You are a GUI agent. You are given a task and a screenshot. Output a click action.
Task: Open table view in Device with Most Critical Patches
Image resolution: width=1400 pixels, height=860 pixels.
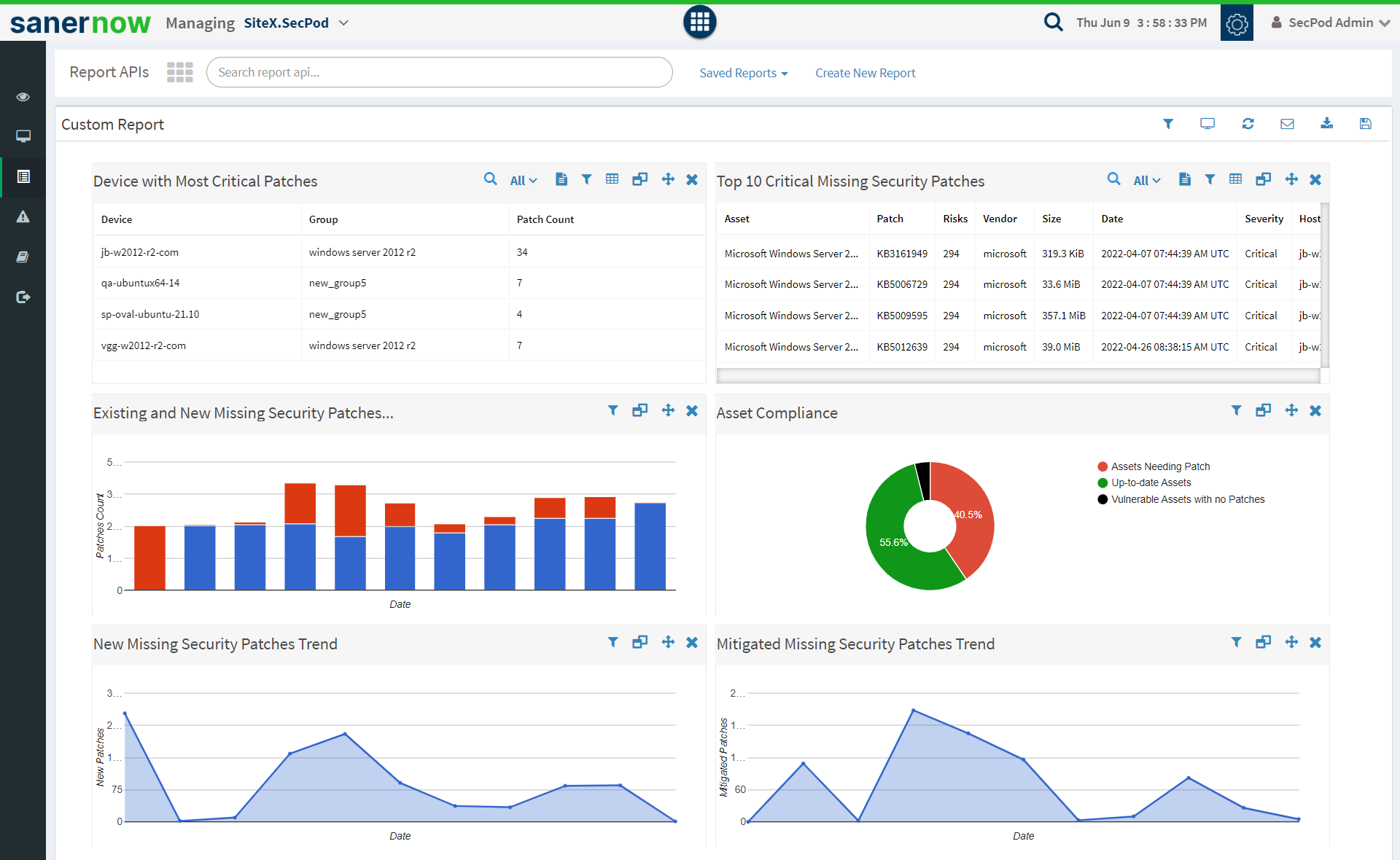(612, 179)
